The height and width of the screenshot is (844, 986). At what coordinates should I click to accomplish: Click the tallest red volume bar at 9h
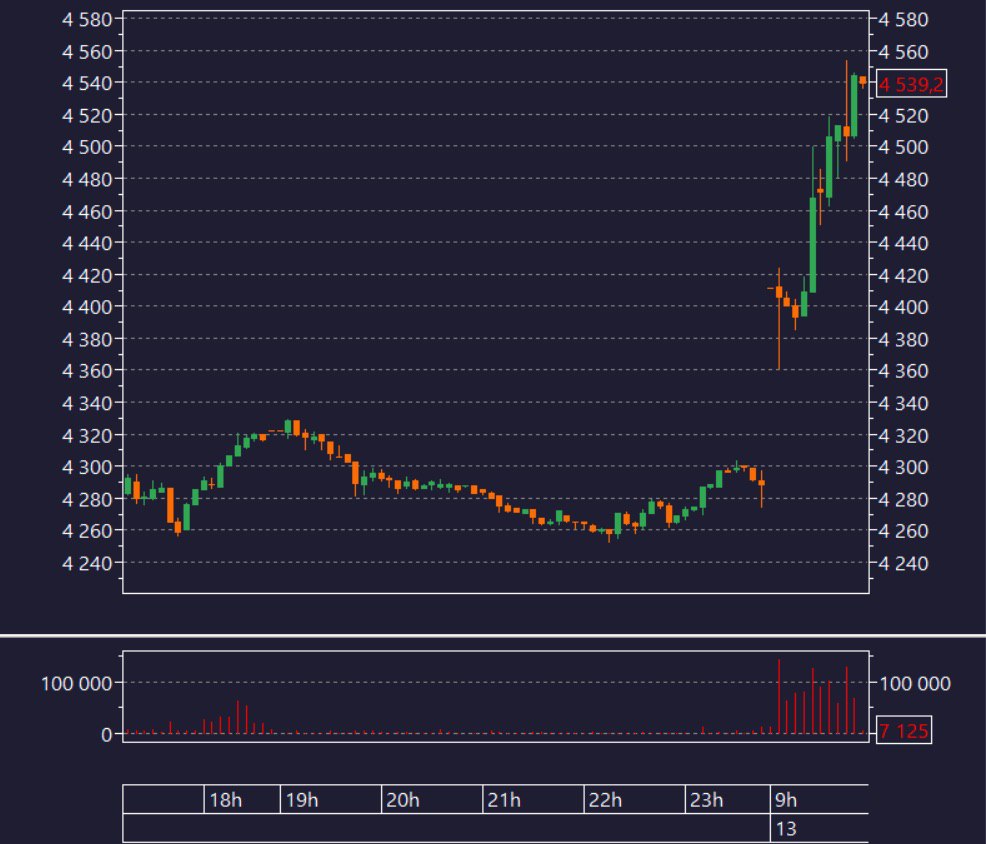[778, 696]
